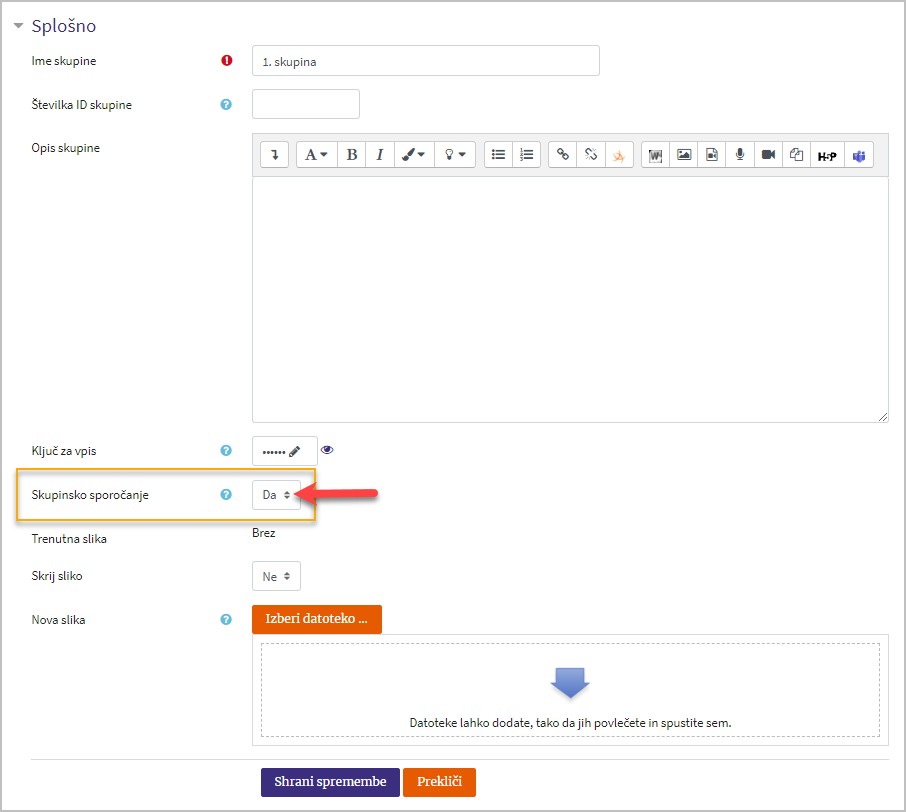Collapse the Splošno section
Screen dimensions: 906x812
tap(18, 25)
